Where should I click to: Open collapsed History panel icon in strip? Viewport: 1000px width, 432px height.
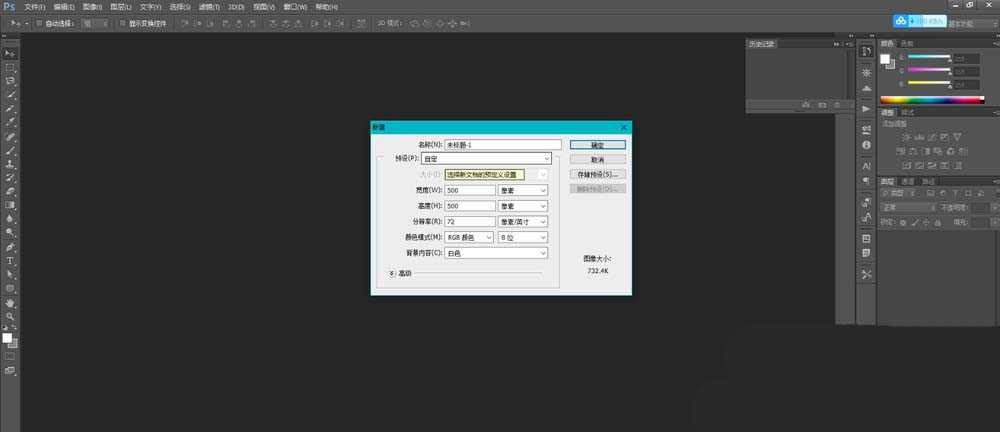pyautogui.click(x=866, y=51)
